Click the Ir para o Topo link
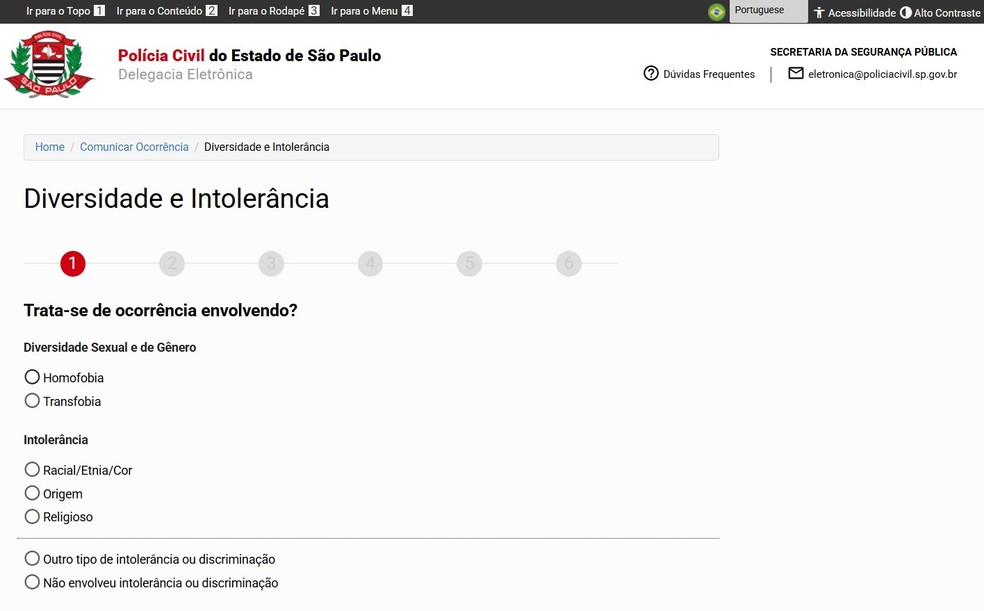This screenshot has width=984, height=611. [x=65, y=11]
